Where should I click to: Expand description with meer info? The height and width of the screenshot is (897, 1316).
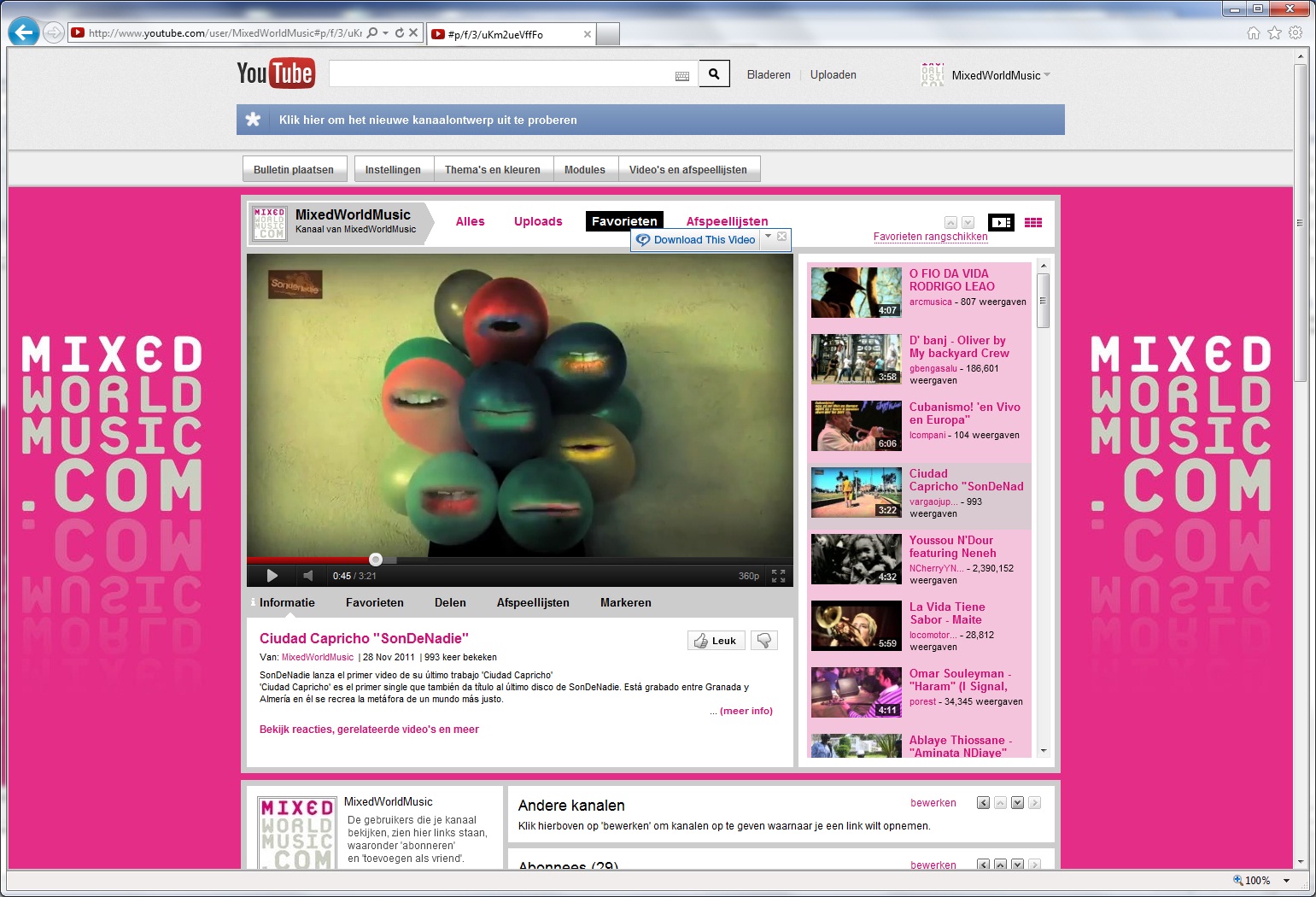tap(746, 711)
